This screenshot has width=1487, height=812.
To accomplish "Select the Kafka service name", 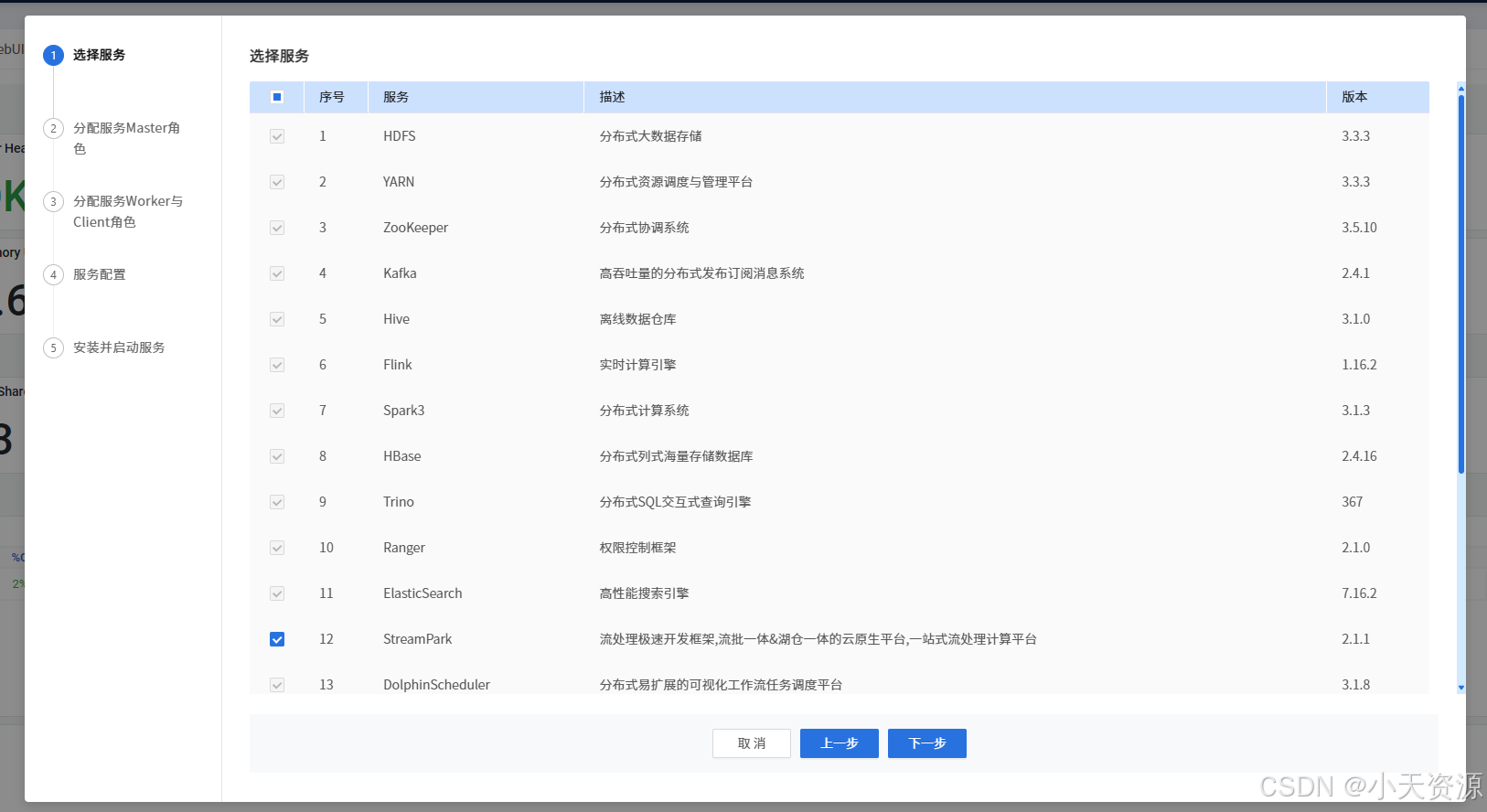I will pos(400,273).
